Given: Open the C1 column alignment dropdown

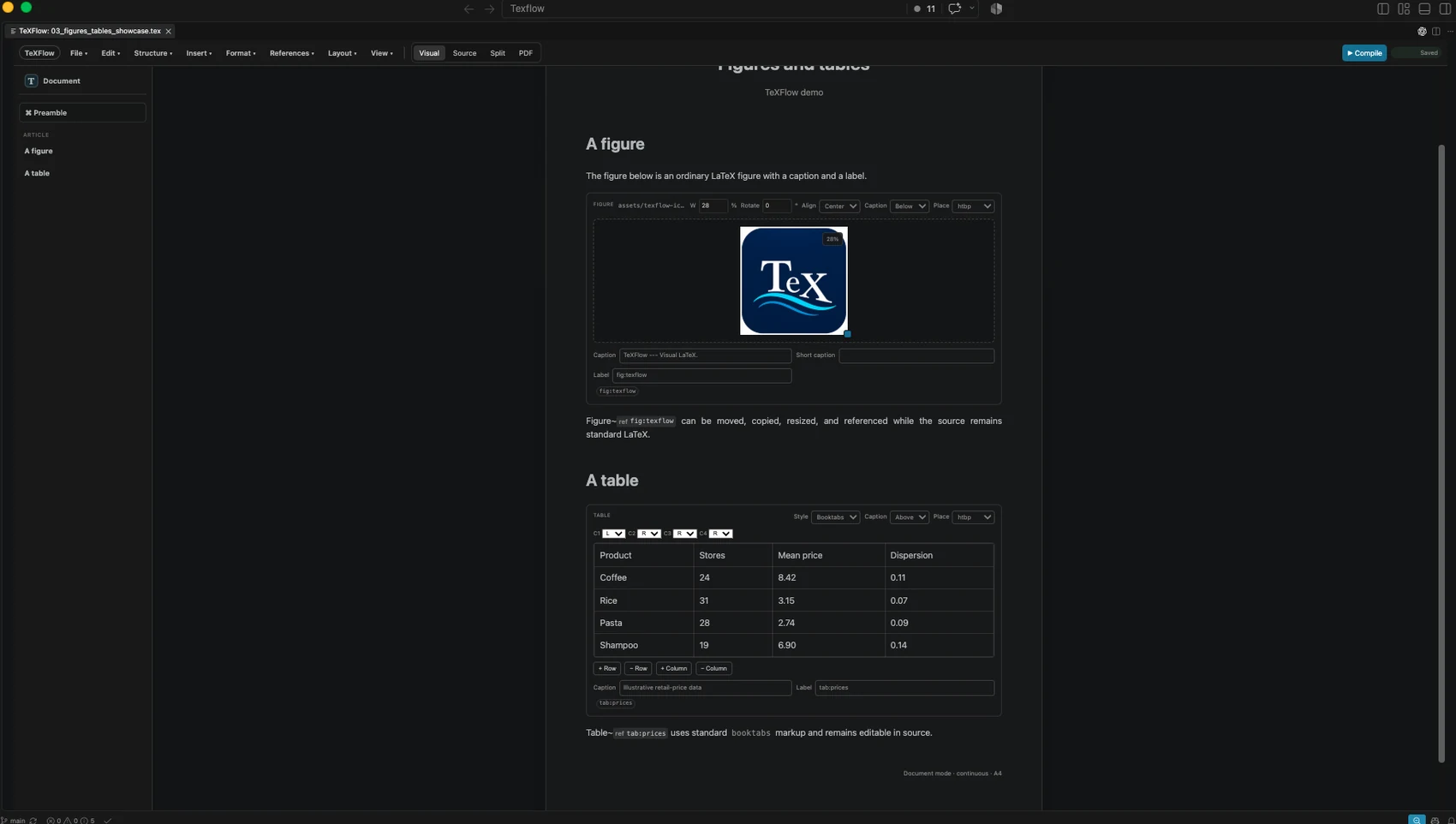Looking at the screenshot, I should 614,534.
